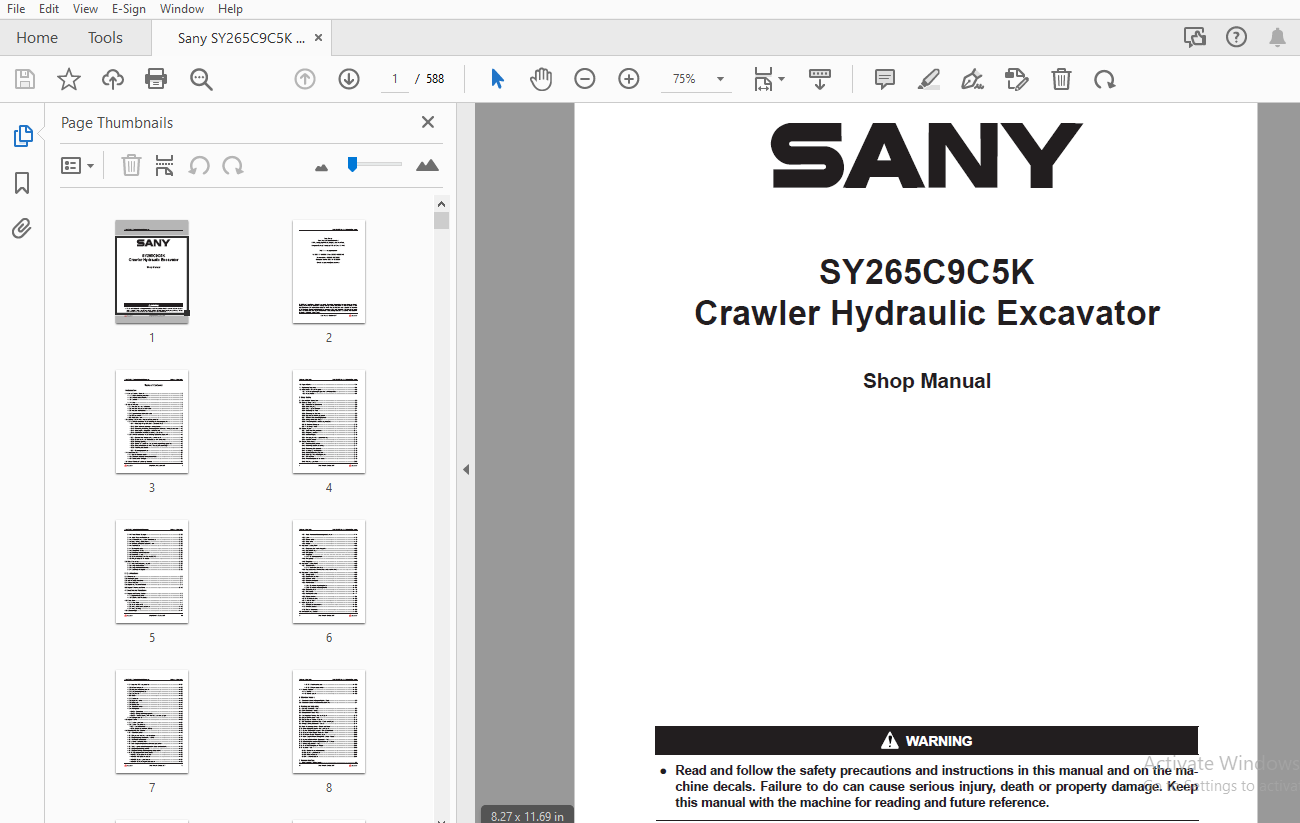Open the E-Sign menu

tap(129, 9)
